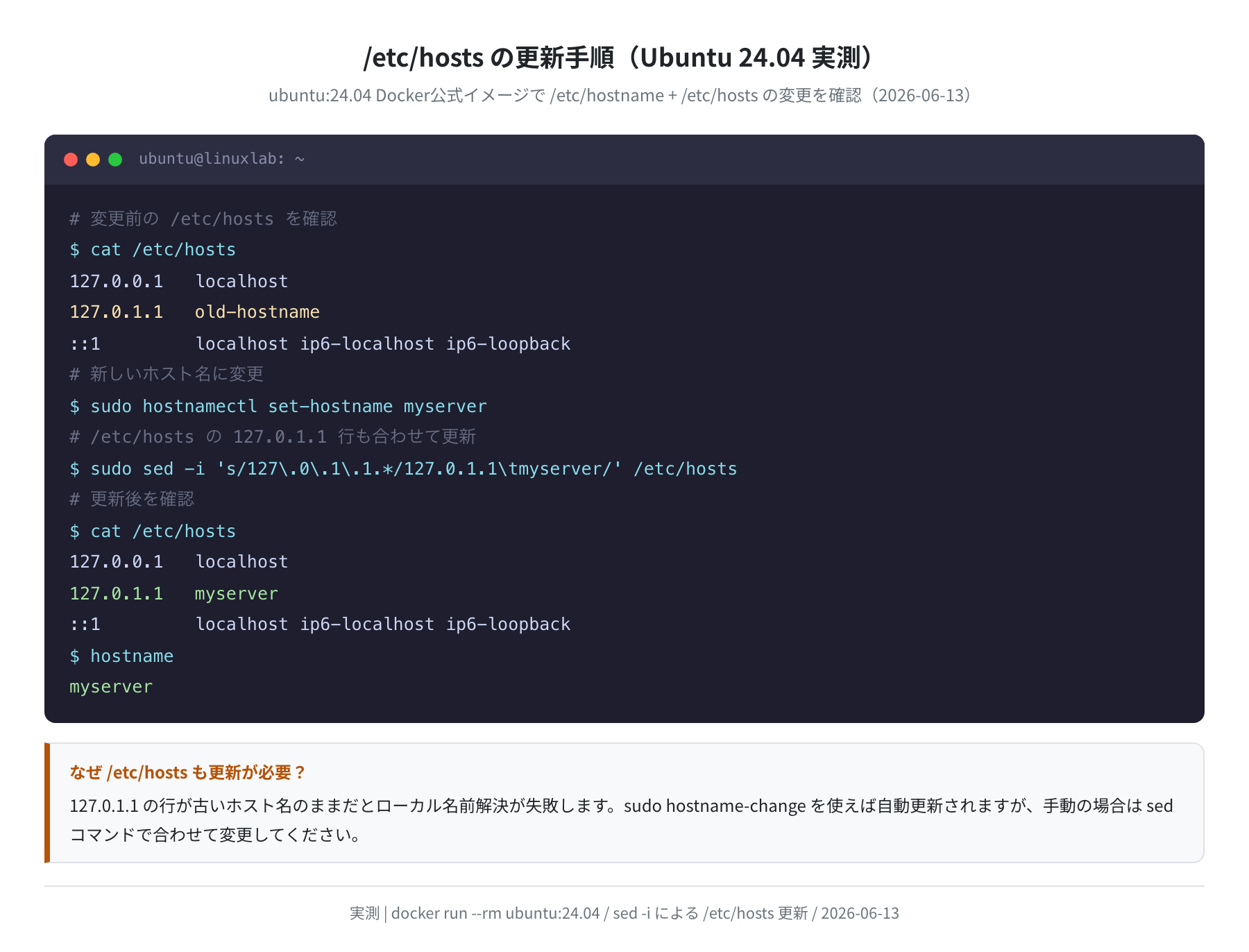Image resolution: width=1249 pixels, height=952 pixels.
Task: Click the callout line mentioning sudo hostname-change
Action: (x=621, y=806)
